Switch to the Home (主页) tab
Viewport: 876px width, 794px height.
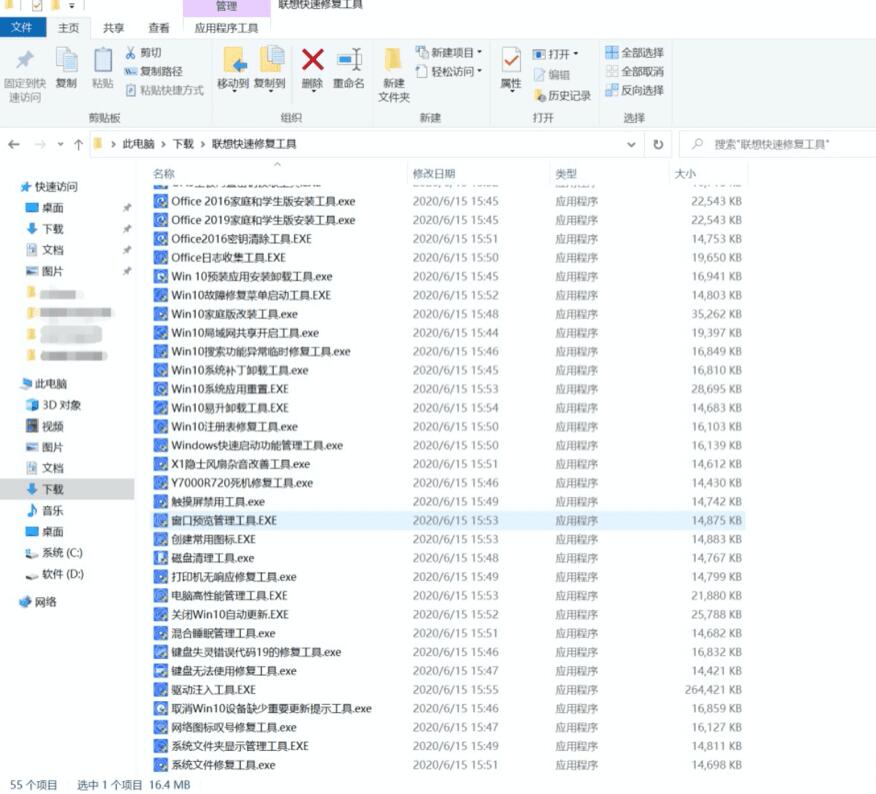[69, 28]
